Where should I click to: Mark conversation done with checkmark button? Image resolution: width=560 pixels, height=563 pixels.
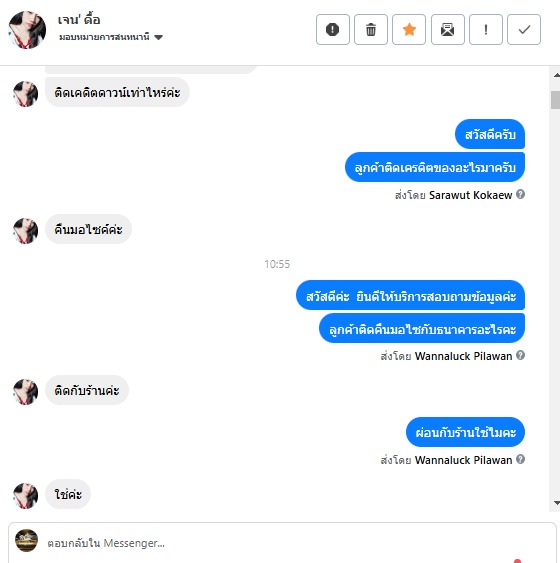coord(524,29)
